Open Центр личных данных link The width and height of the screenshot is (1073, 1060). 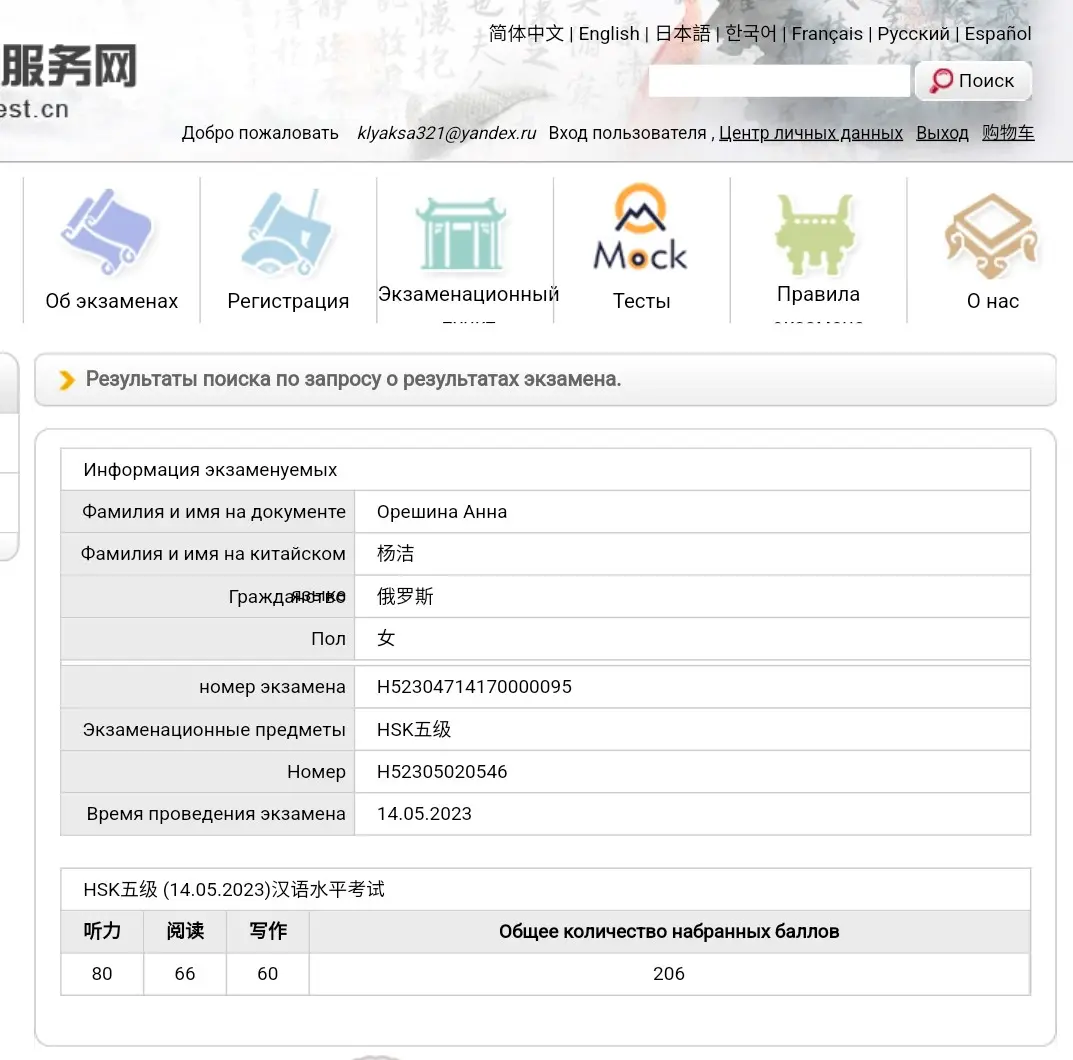pos(810,133)
